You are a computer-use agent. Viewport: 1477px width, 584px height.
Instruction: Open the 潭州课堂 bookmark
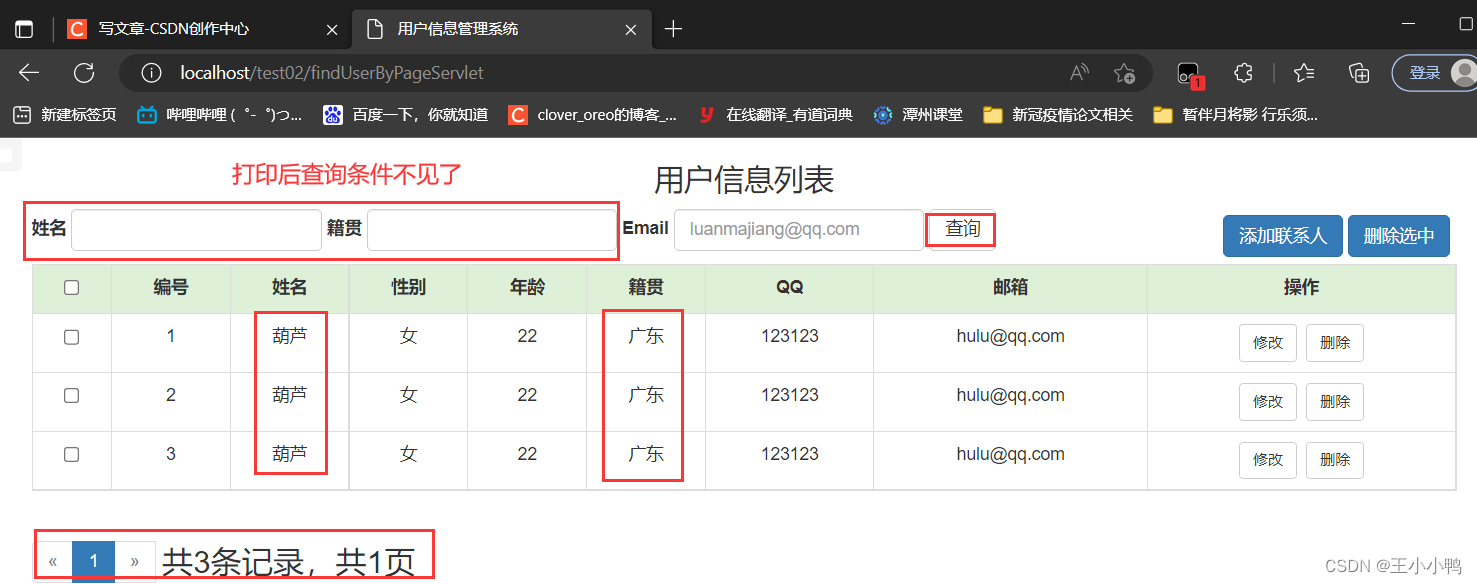(918, 115)
